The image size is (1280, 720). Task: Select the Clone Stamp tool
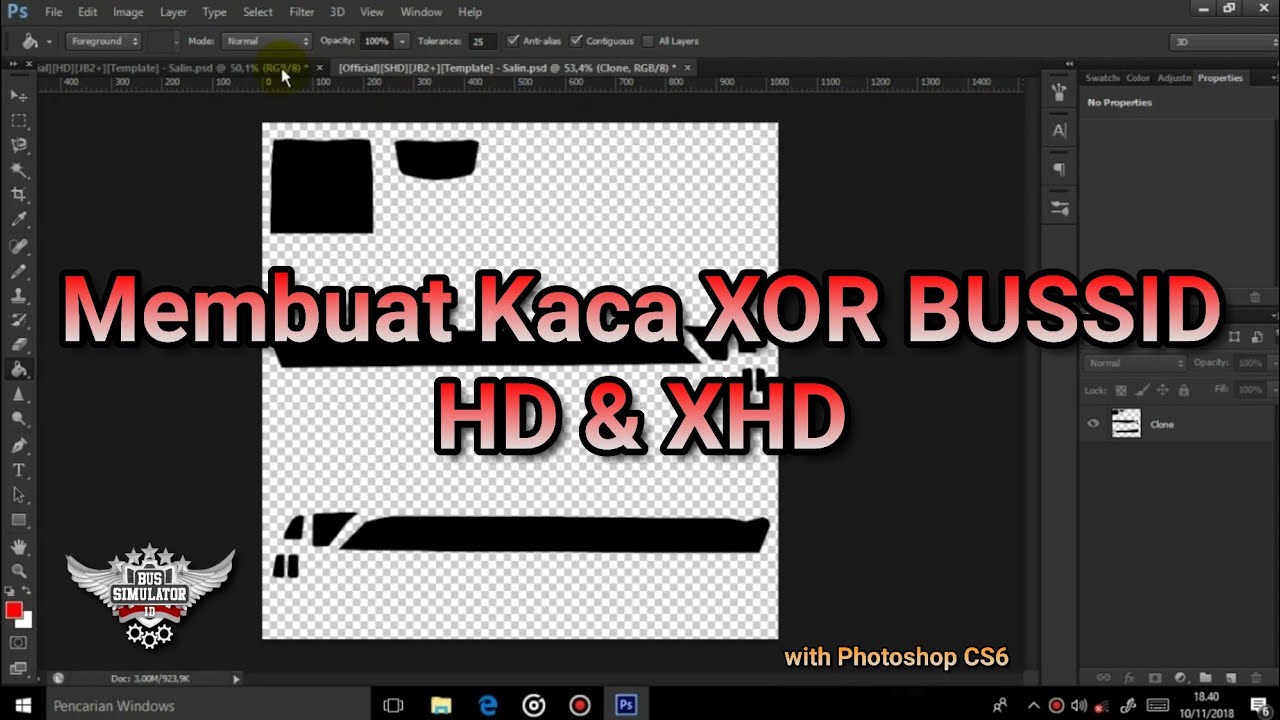[18, 295]
